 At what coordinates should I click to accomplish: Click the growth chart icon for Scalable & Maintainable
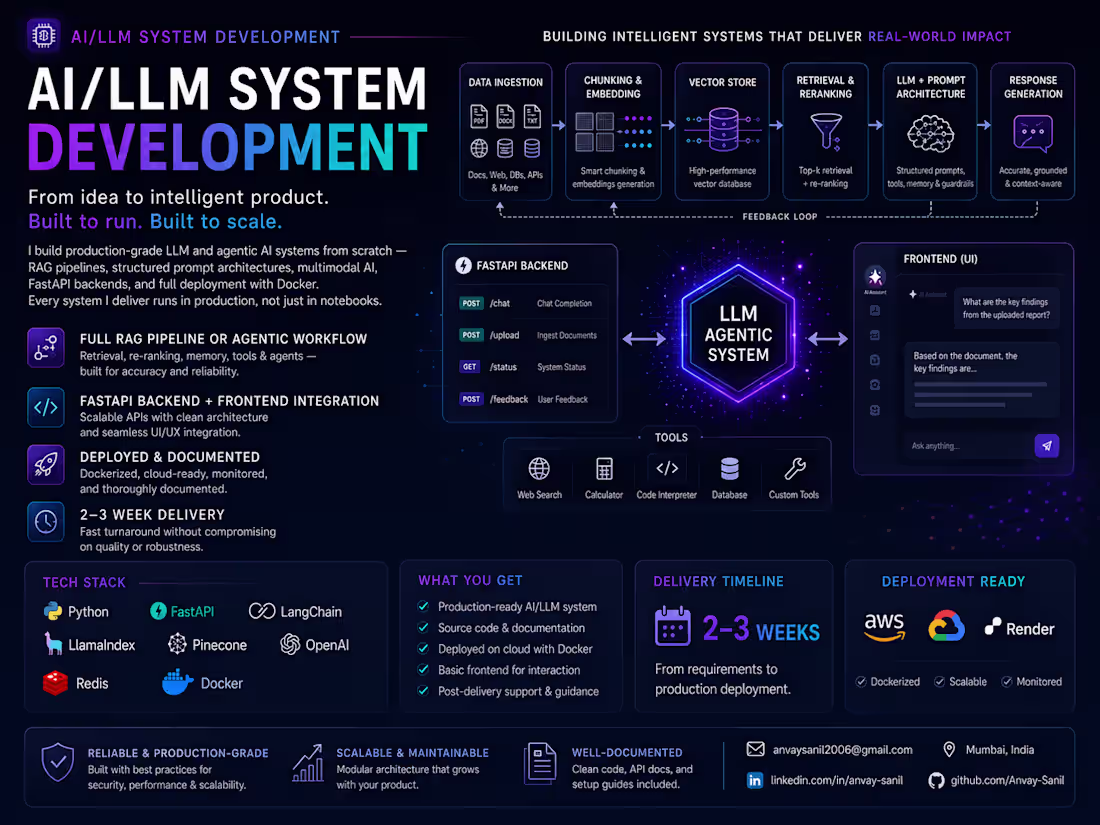point(307,763)
